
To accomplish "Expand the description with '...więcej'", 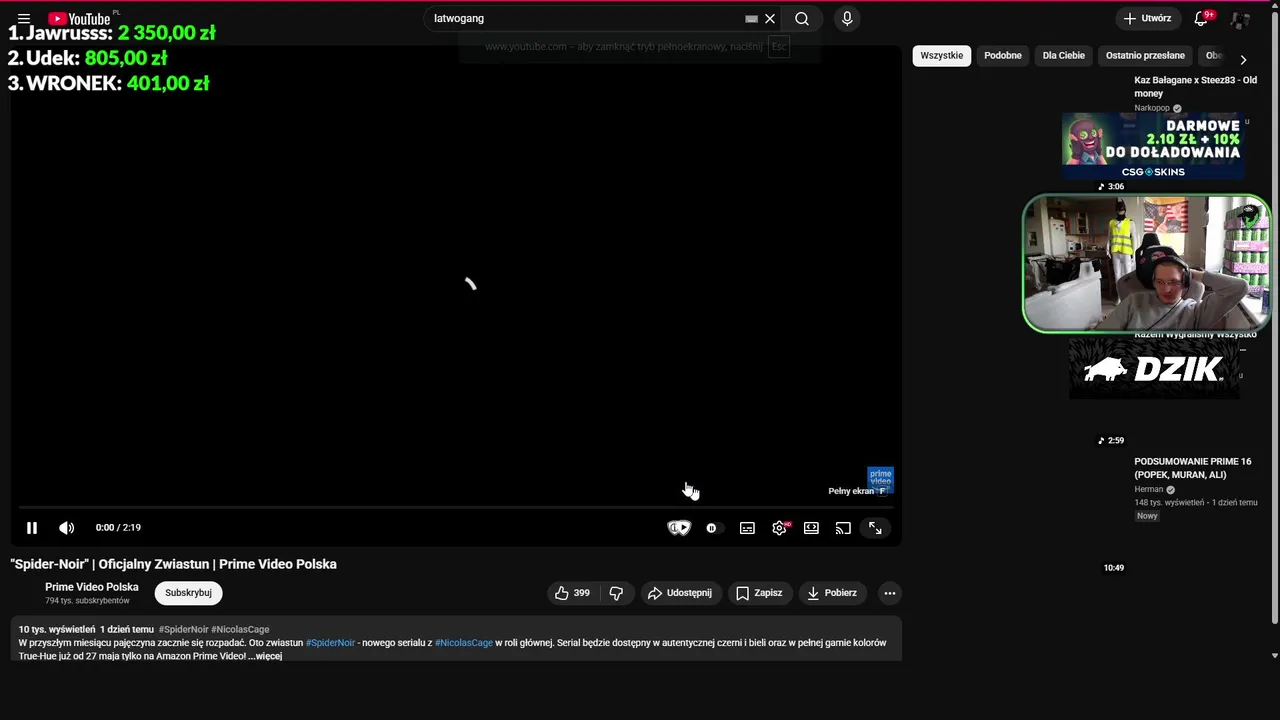I will (265, 656).
